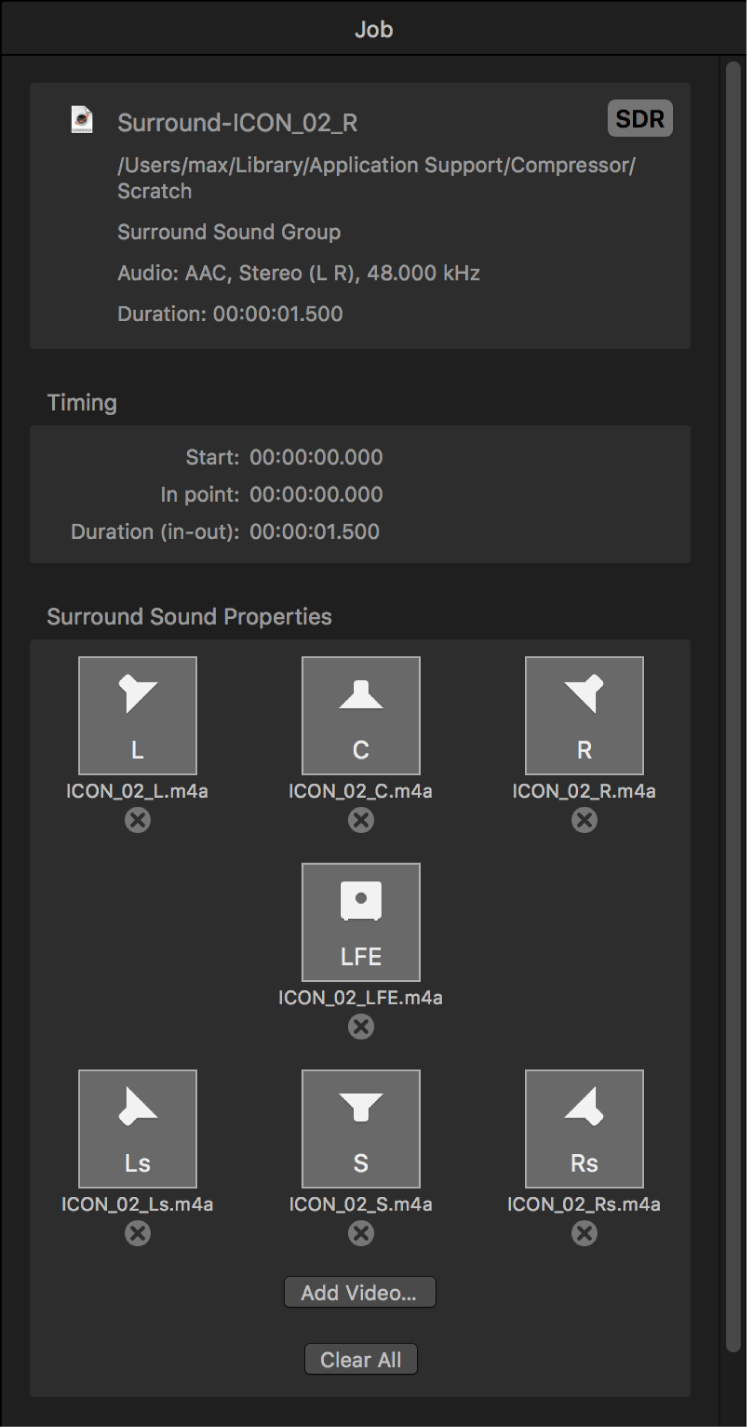747x1428 pixels.
Task: Click the media file icon beside Surround-ICON_02_R
Action: pos(82,118)
